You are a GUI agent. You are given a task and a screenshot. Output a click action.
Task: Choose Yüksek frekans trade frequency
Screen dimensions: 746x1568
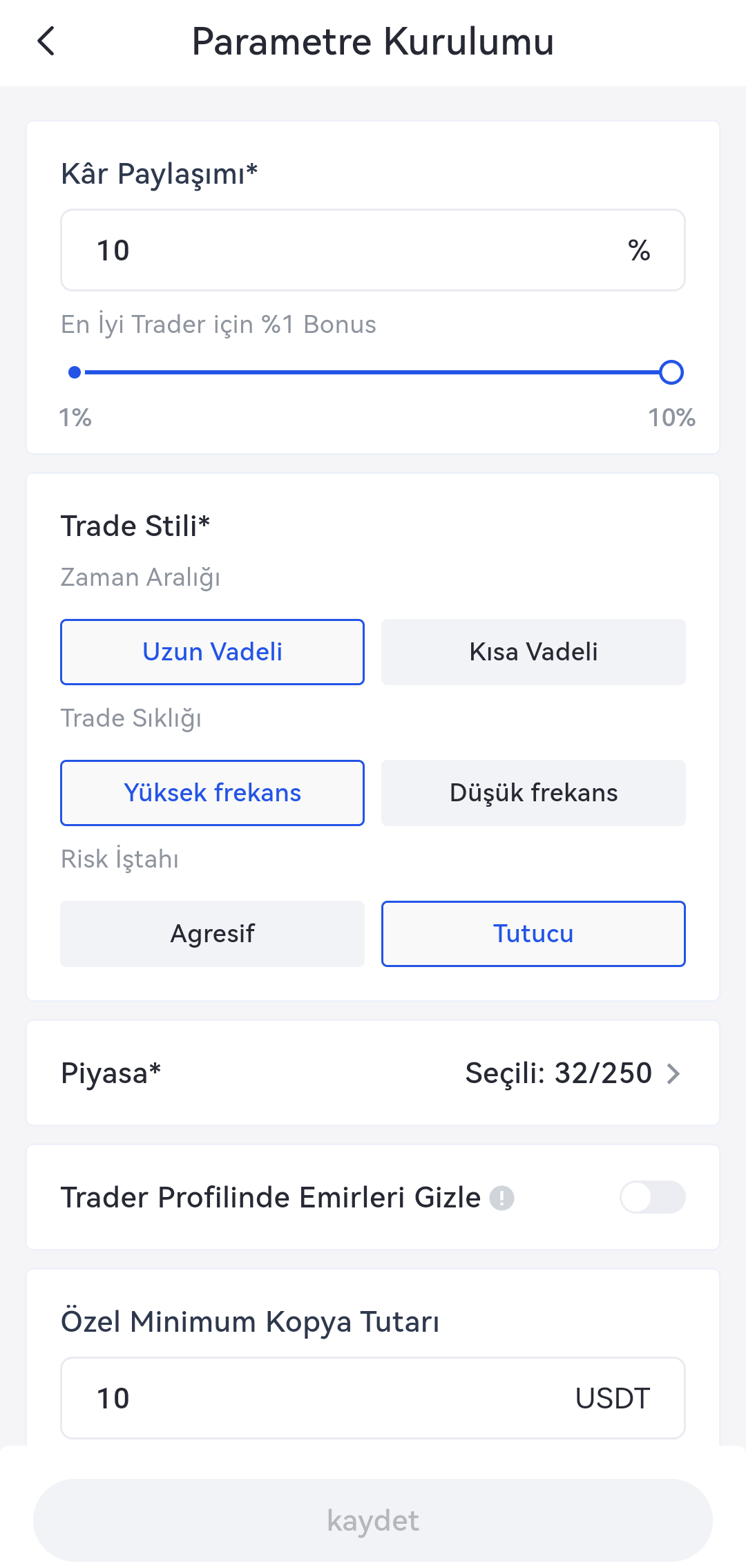pos(212,793)
